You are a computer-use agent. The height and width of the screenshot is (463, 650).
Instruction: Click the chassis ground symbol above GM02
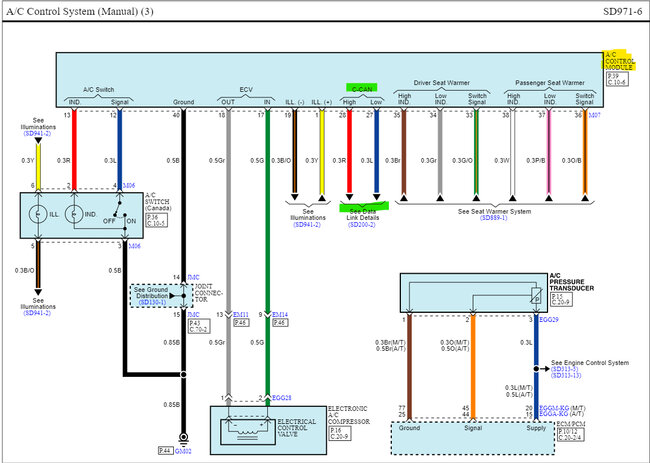click(x=183, y=438)
